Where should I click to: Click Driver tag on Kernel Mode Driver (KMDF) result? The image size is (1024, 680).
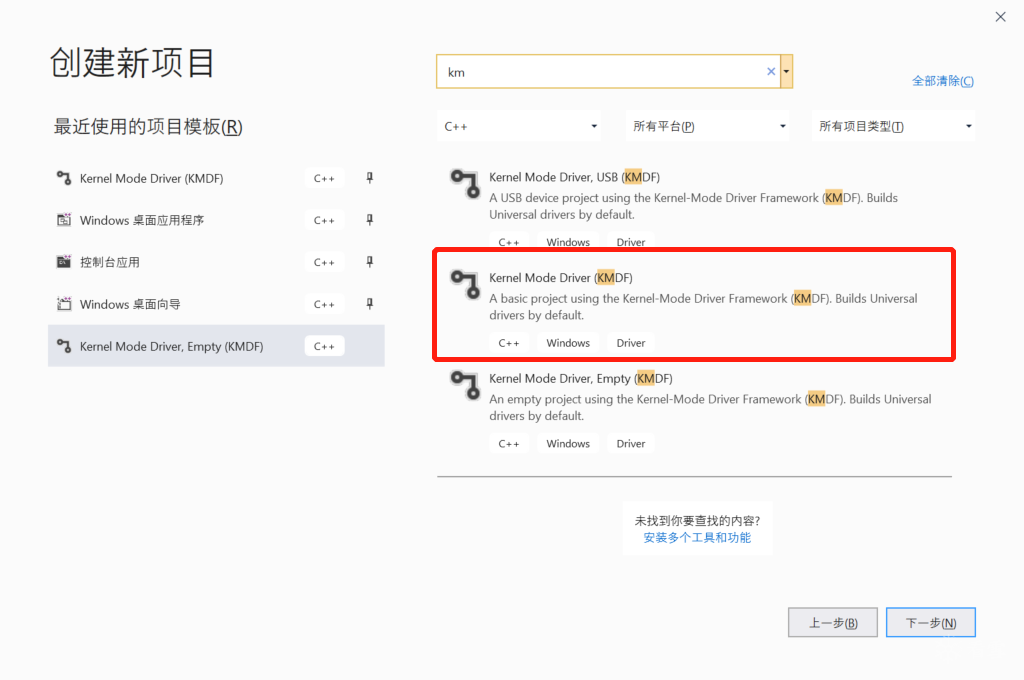631,343
